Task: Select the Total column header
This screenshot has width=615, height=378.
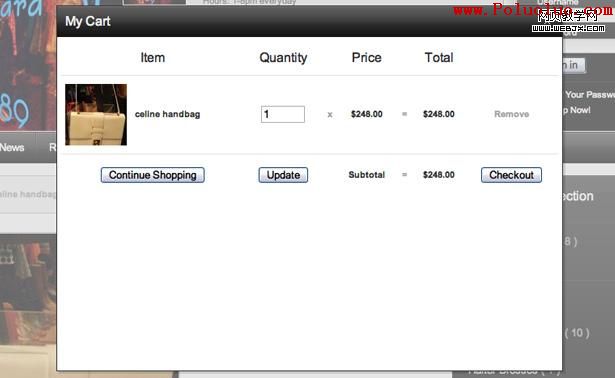Action: pos(439,58)
